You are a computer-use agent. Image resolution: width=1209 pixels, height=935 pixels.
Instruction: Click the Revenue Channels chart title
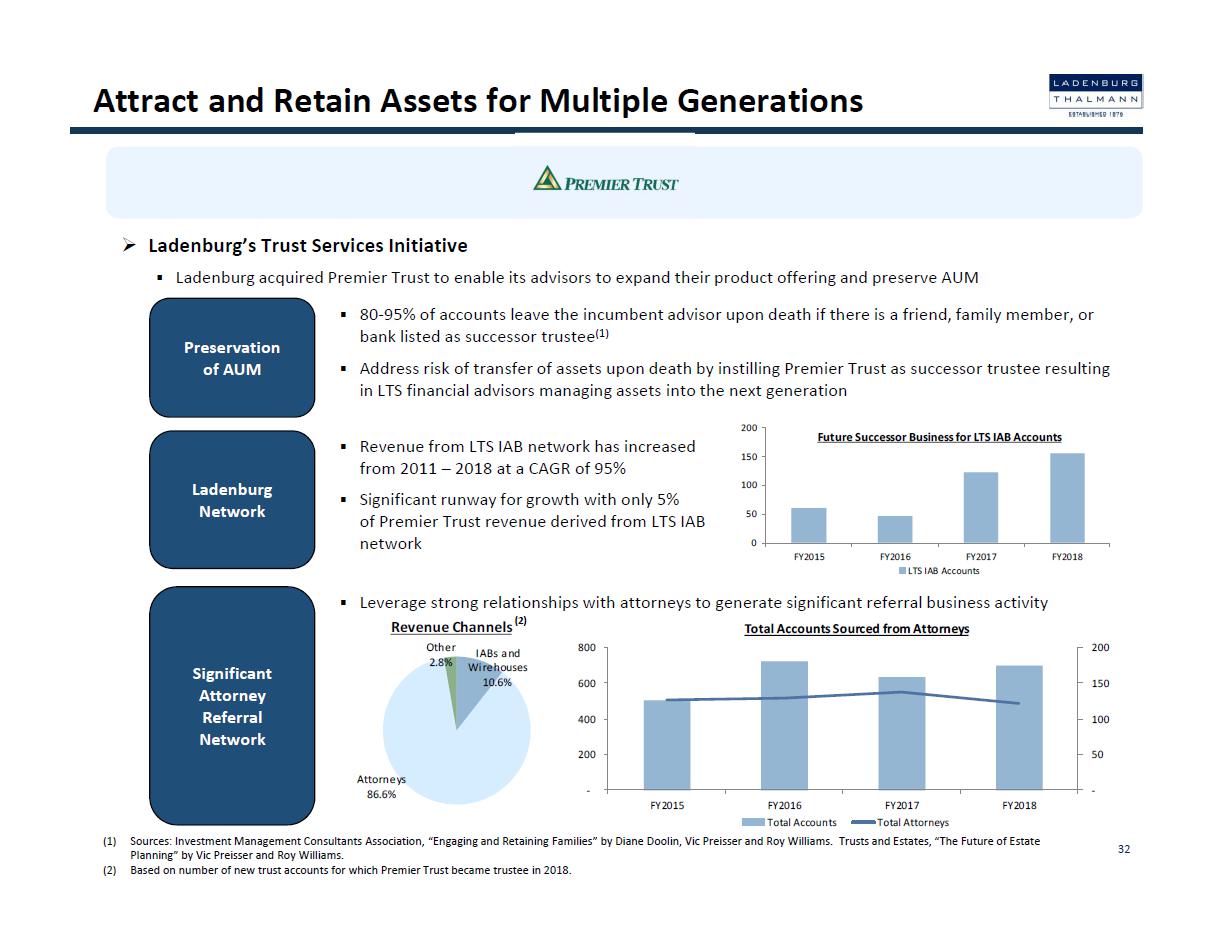pos(451,627)
